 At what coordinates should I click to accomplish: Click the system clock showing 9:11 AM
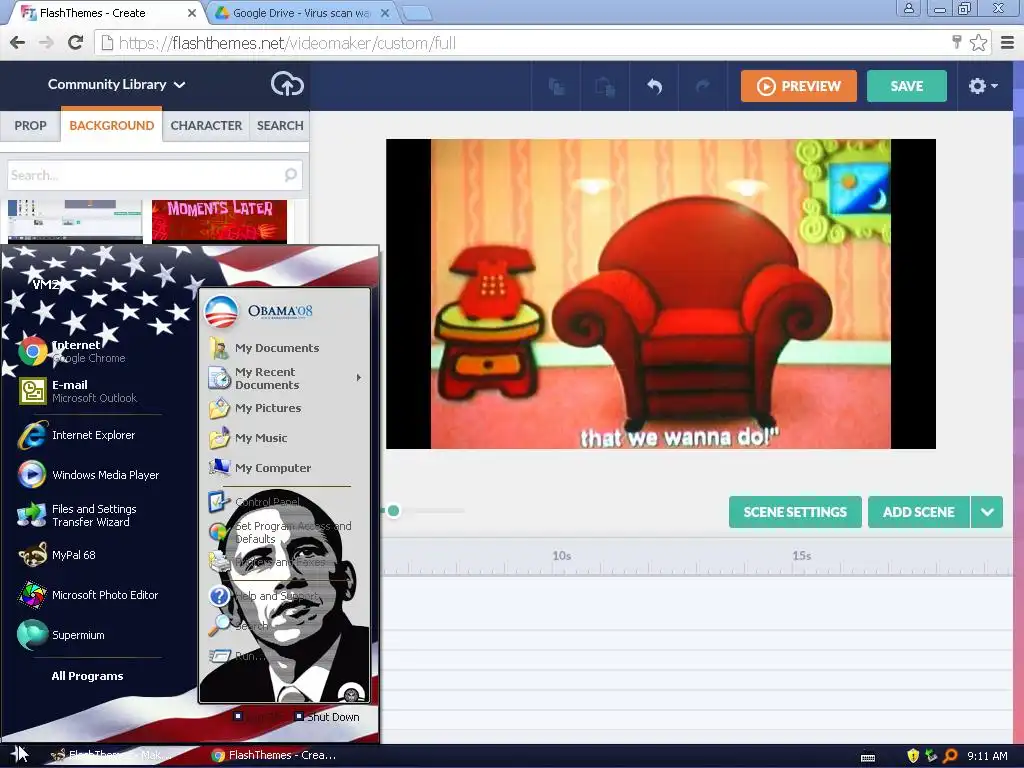(x=987, y=756)
